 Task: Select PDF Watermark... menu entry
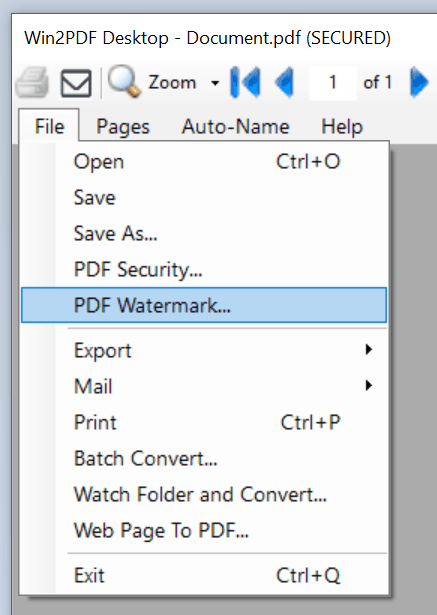coord(204,305)
